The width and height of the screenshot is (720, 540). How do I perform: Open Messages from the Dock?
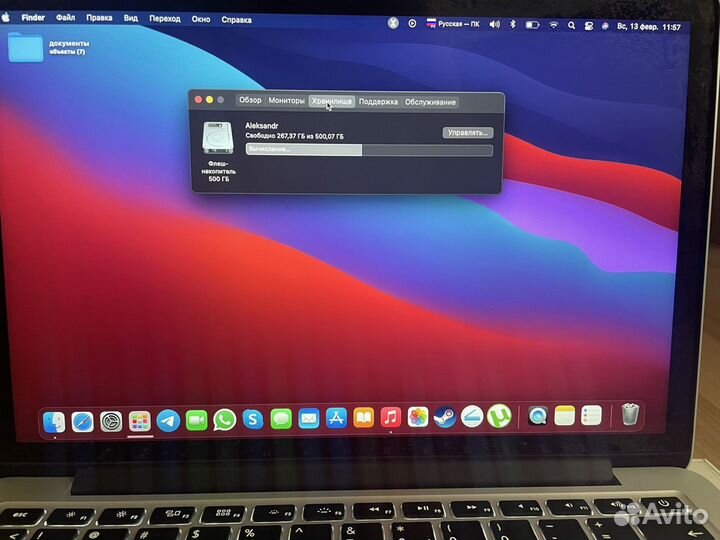[x=281, y=419]
